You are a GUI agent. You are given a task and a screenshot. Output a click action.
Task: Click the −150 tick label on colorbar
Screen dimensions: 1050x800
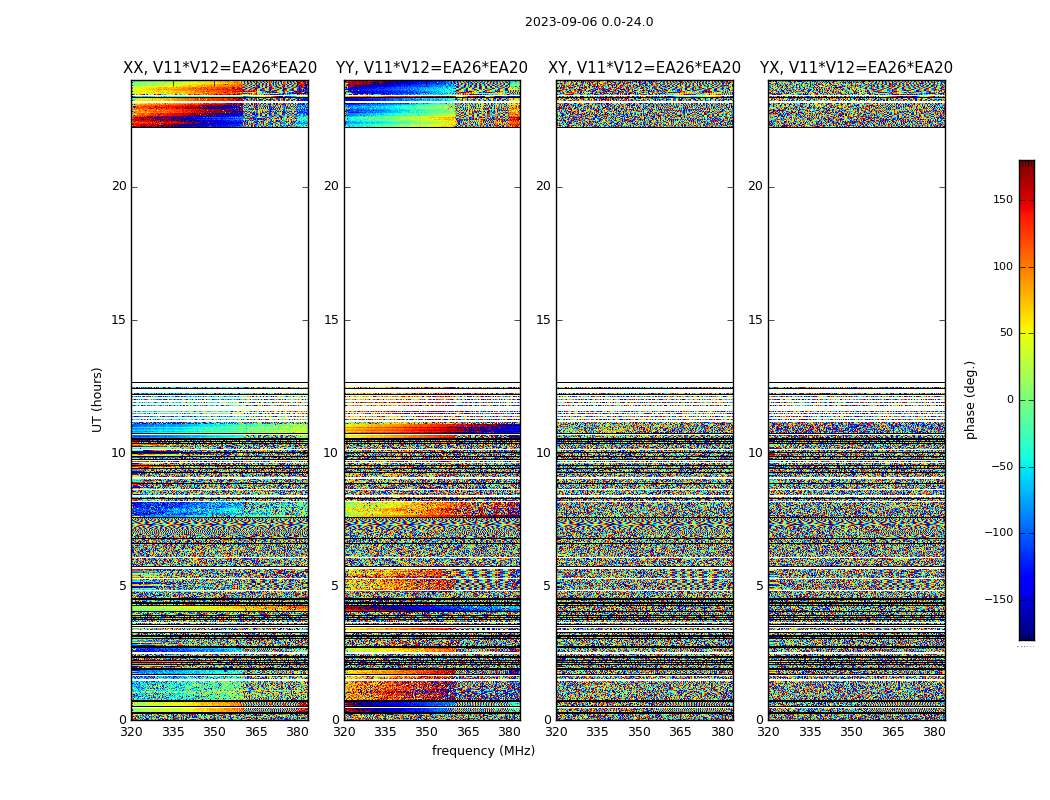tap(998, 599)
